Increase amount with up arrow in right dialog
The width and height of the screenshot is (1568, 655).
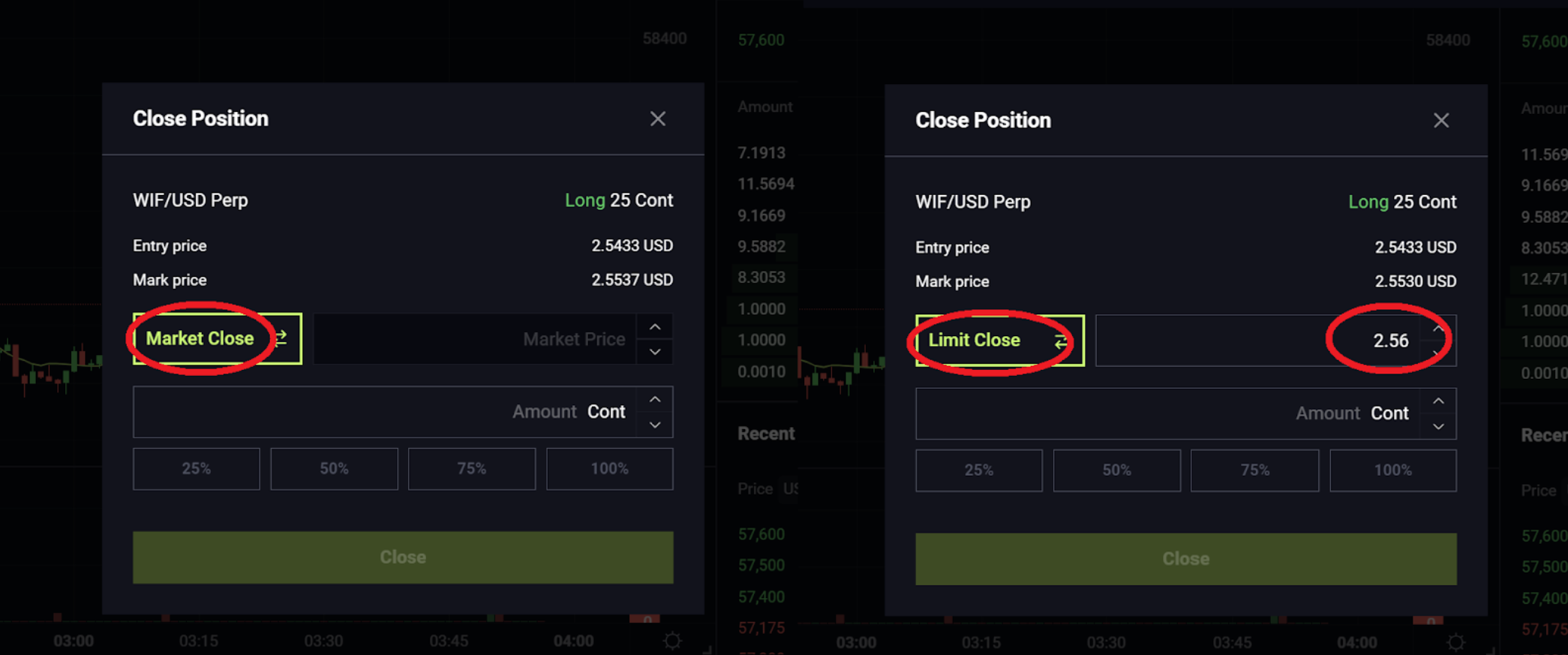click(x=1438, y=401)
